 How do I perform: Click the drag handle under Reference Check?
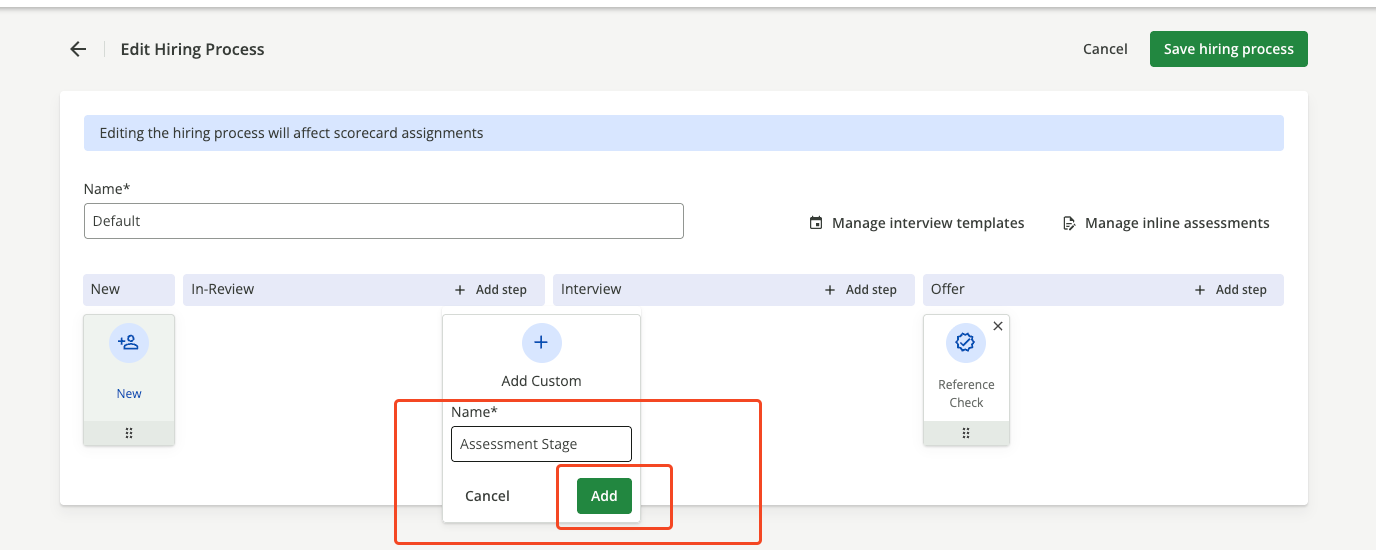[x=966, y=434]
